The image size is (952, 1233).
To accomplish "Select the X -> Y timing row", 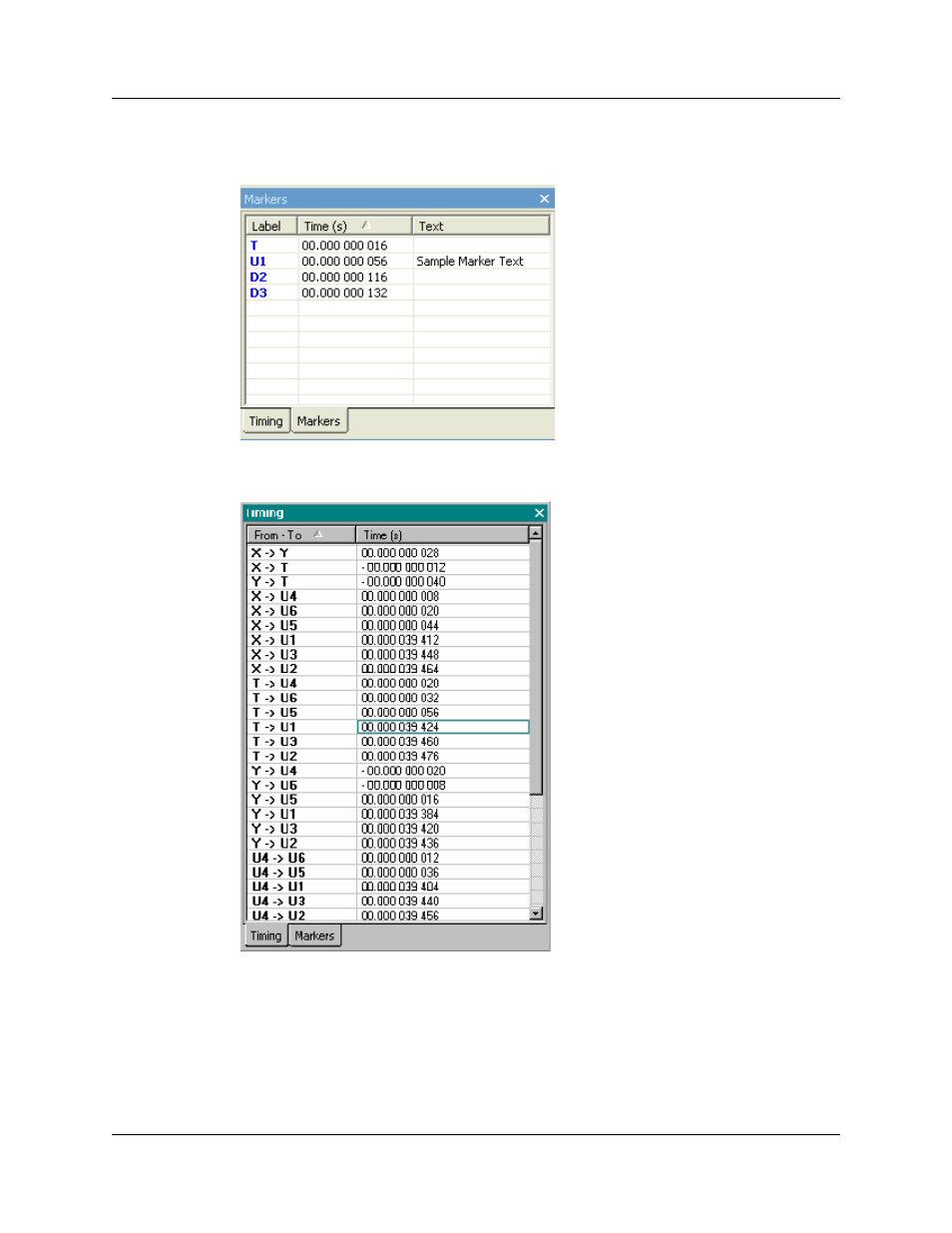I will click(x=388, y=553).
